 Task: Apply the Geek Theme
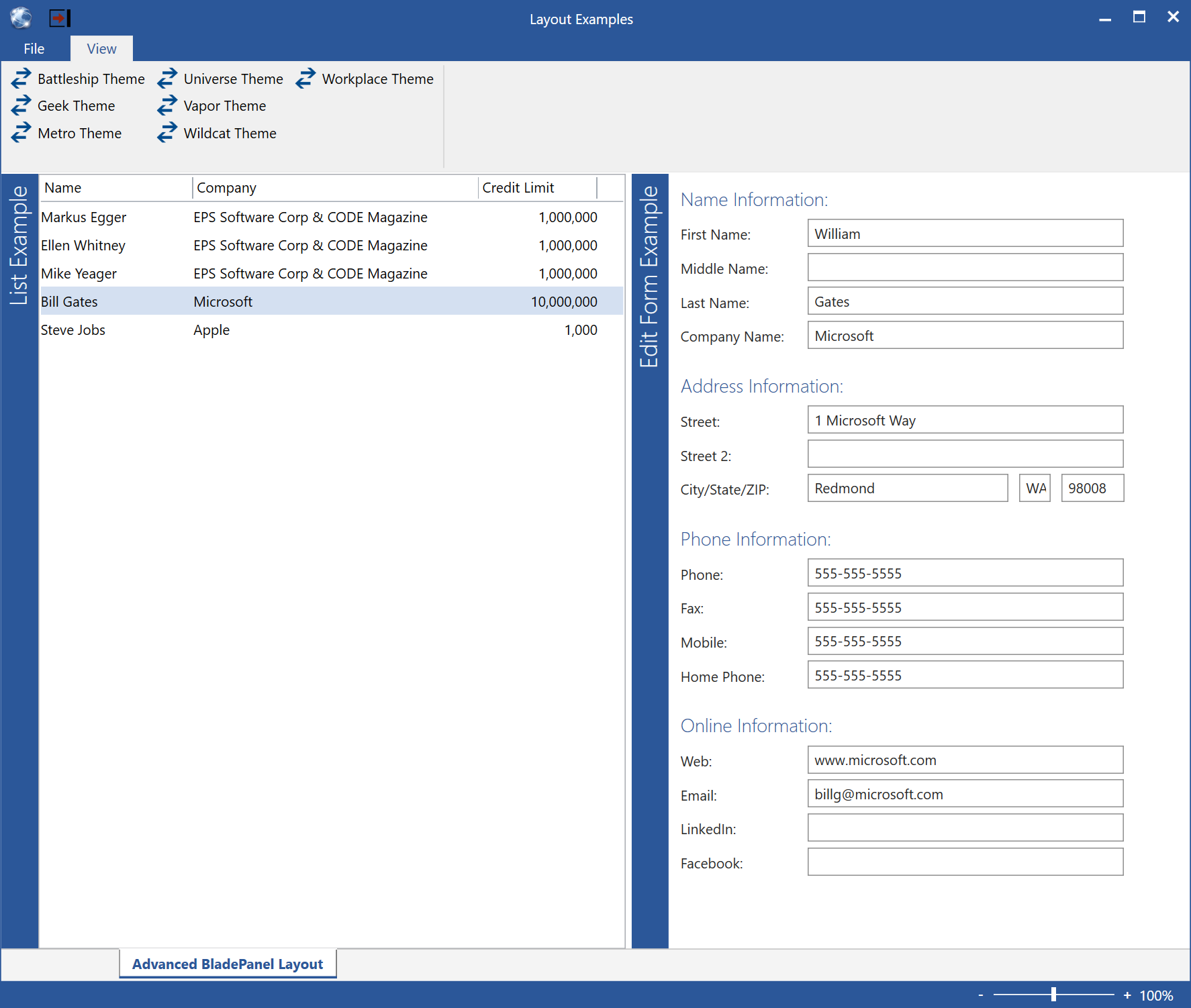tap(63, 105)
